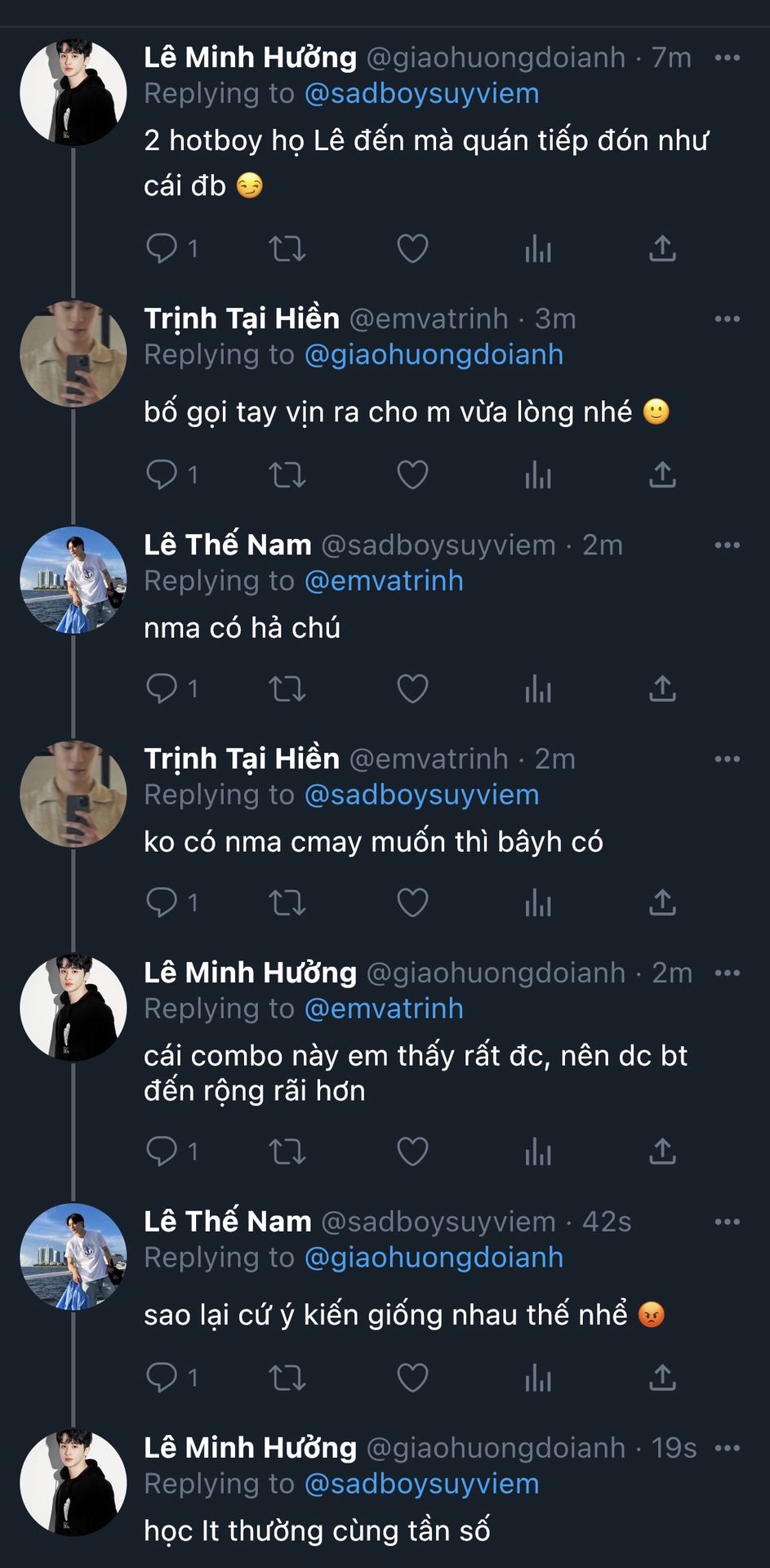
Task: Retweet the "bố gọi tay vịn" tweet
Action: click(x=287, y=474)
